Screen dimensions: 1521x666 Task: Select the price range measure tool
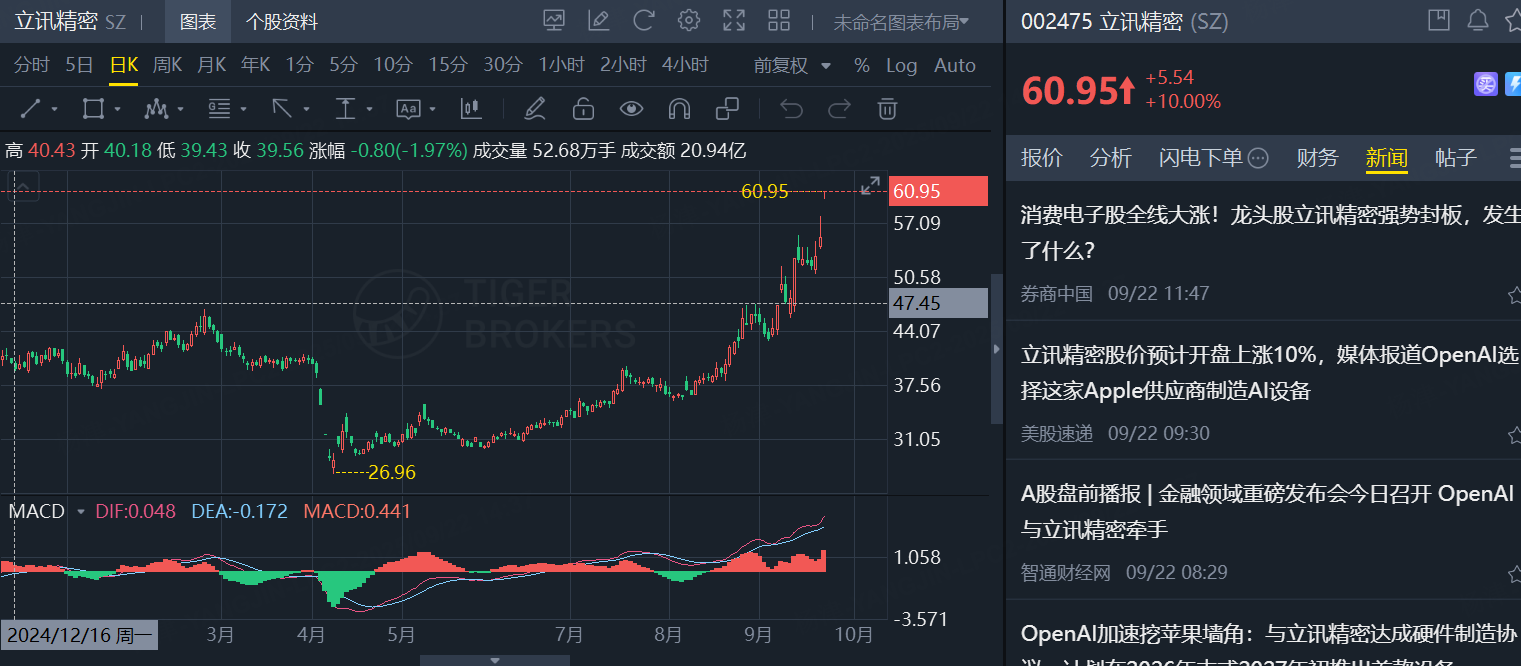coord(345,108)
